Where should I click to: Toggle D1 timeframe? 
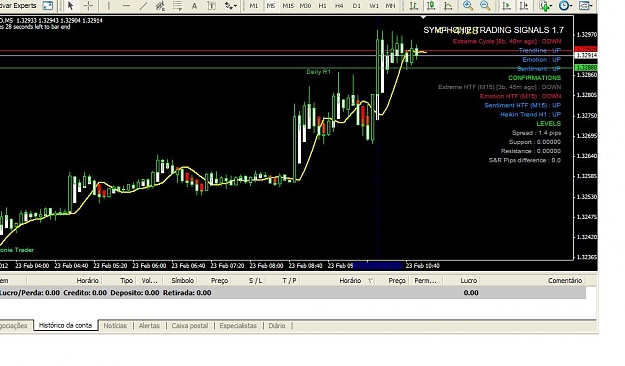357,6
